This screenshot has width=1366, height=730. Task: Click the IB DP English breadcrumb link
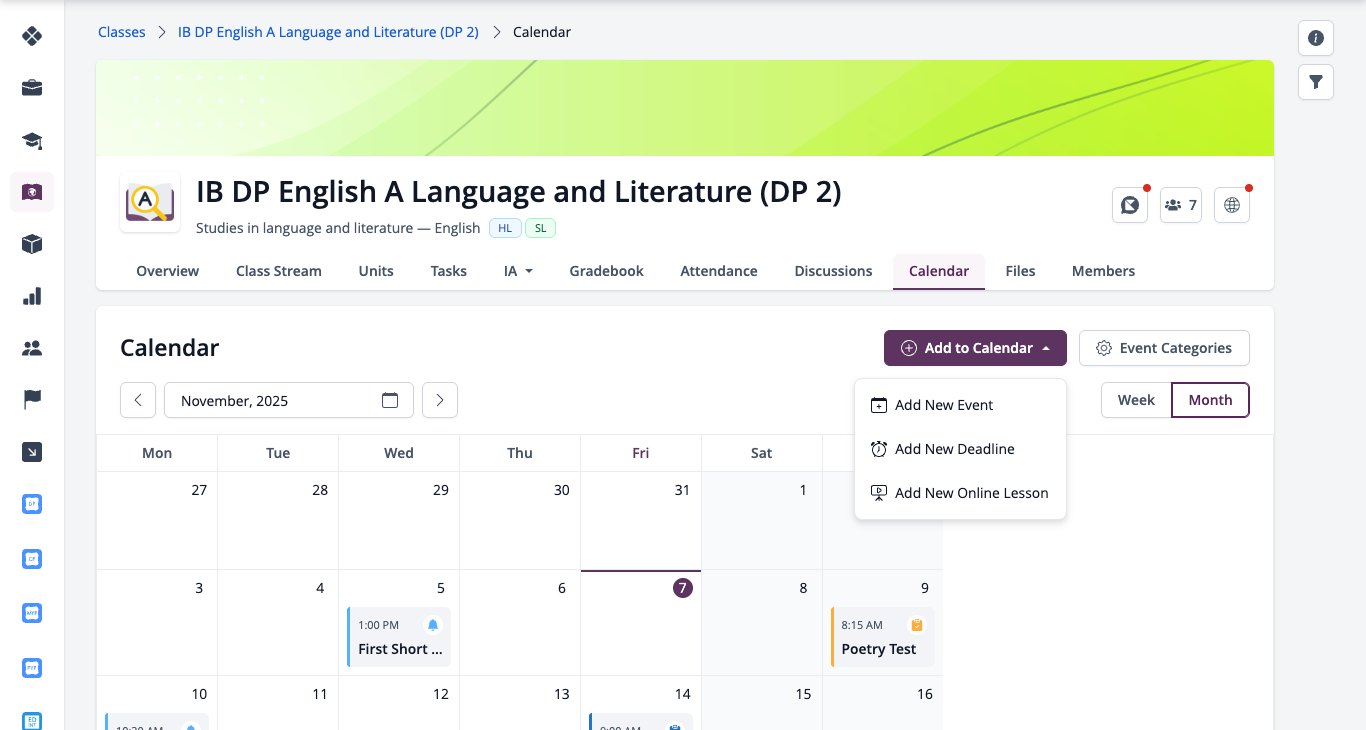pos(328,32)
